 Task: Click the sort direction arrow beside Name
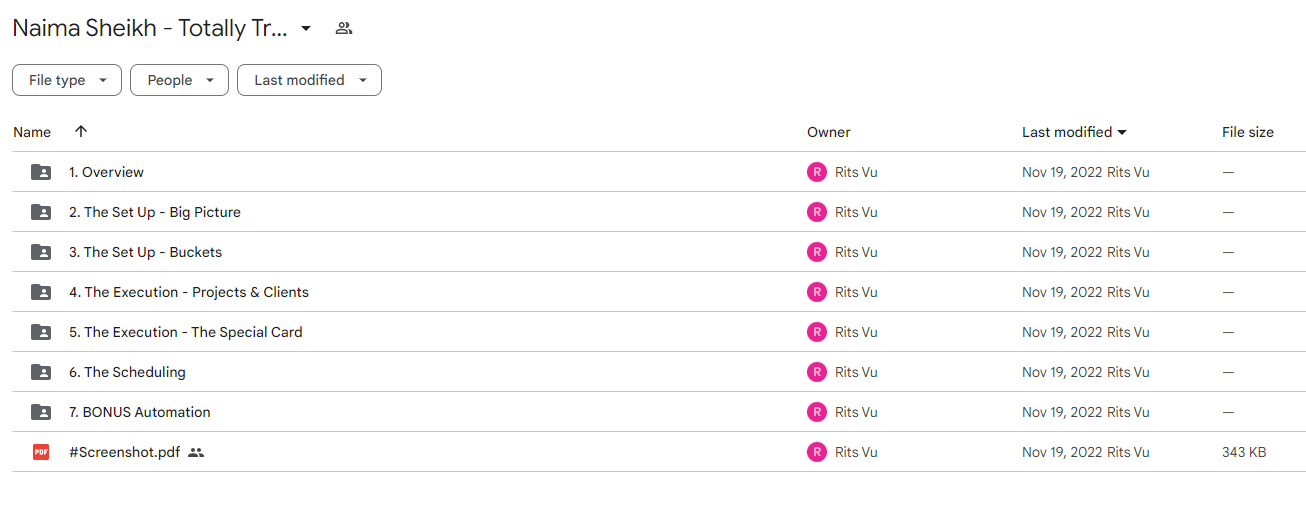click(x=81, y=131)
